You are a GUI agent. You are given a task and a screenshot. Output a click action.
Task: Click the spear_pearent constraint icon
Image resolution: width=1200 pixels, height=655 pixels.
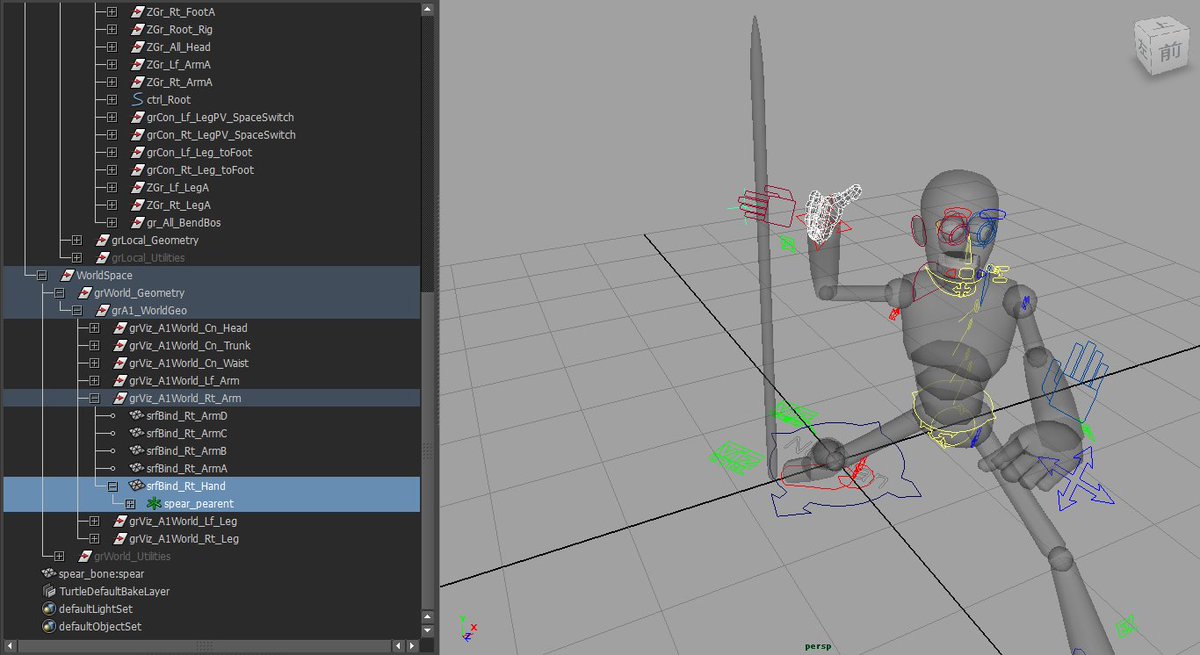point(154,504)
